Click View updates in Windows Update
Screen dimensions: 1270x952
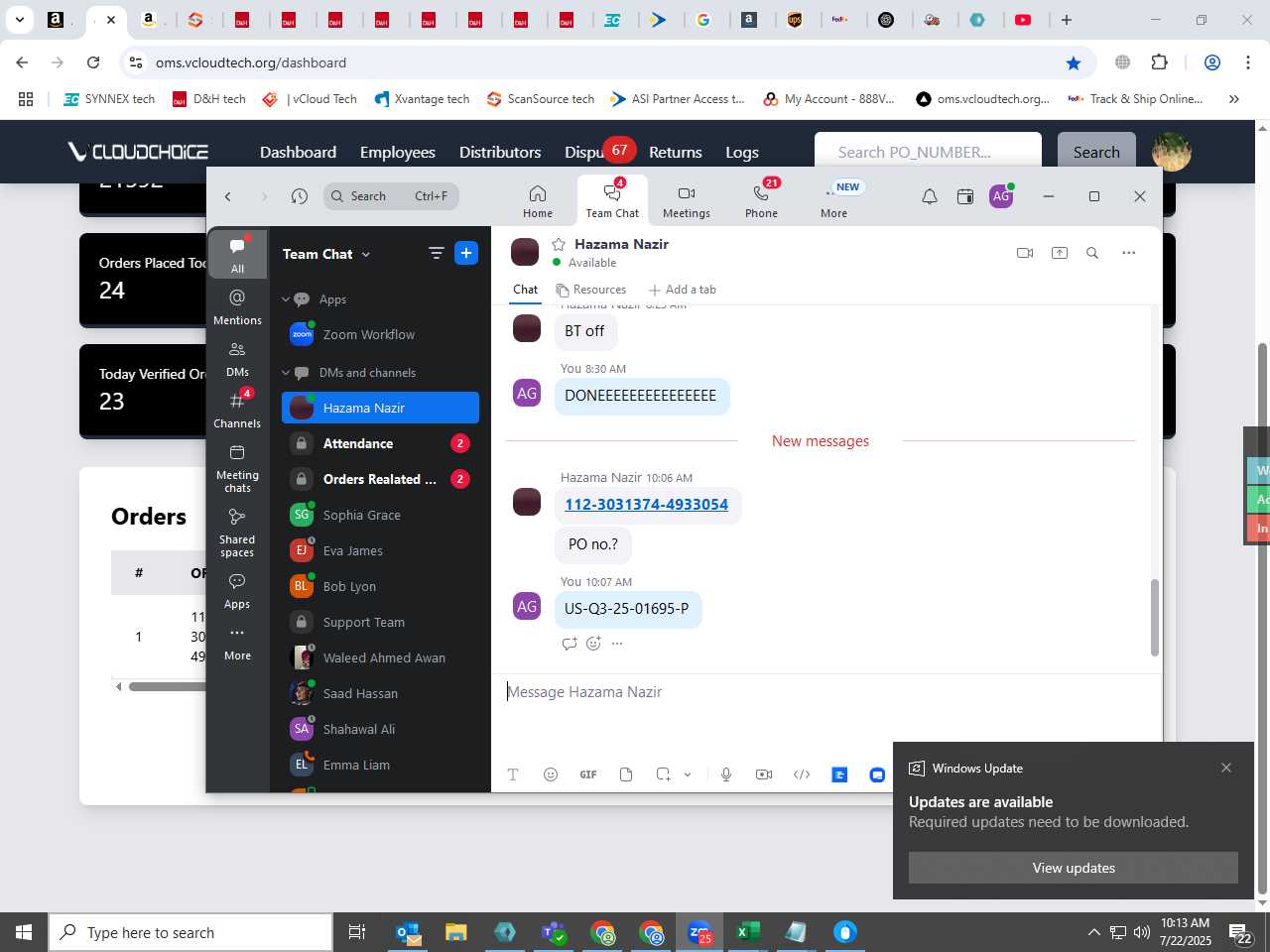pyautogui.click(x=1074, y=868)
